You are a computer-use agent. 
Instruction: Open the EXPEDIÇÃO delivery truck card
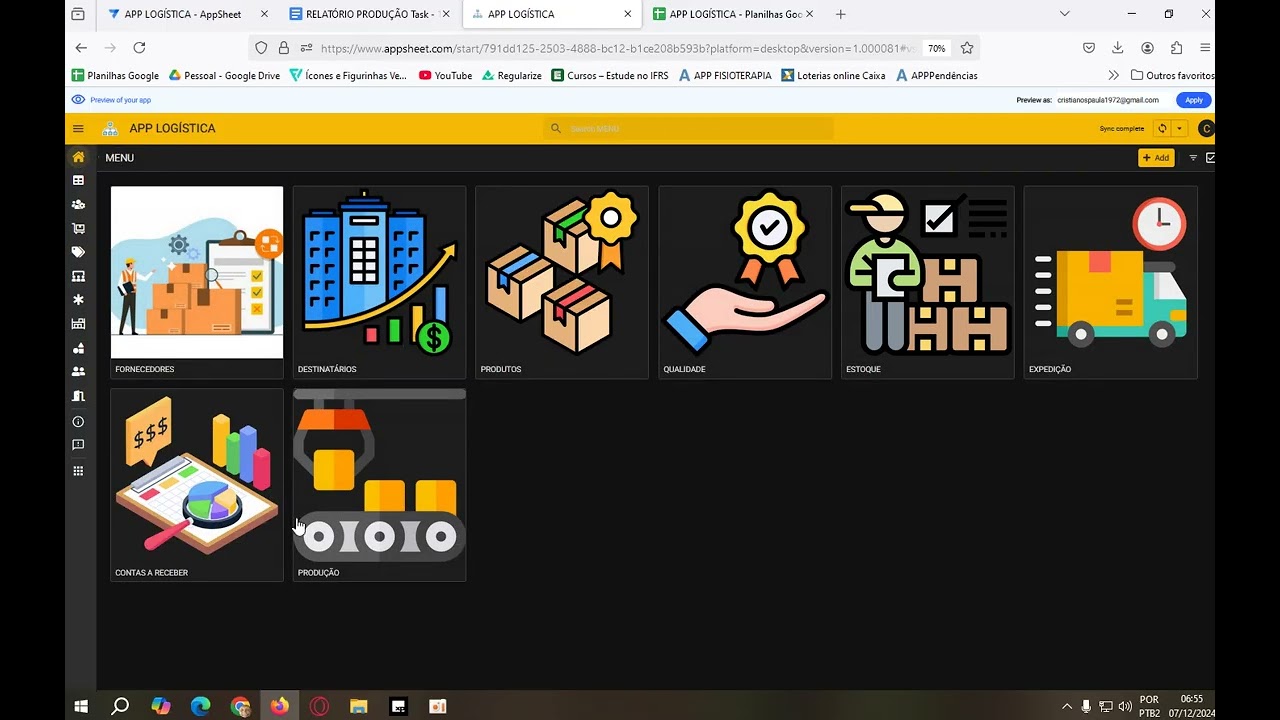click(1111, 282)
